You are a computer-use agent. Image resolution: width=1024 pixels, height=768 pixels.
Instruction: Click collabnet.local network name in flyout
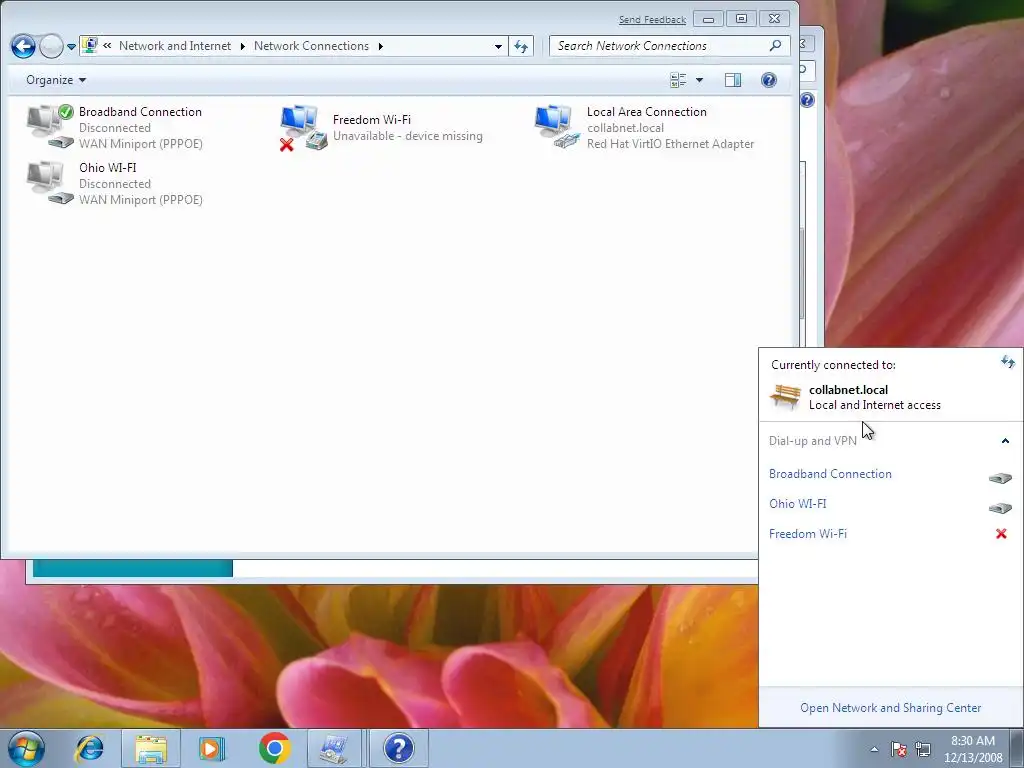848,390
